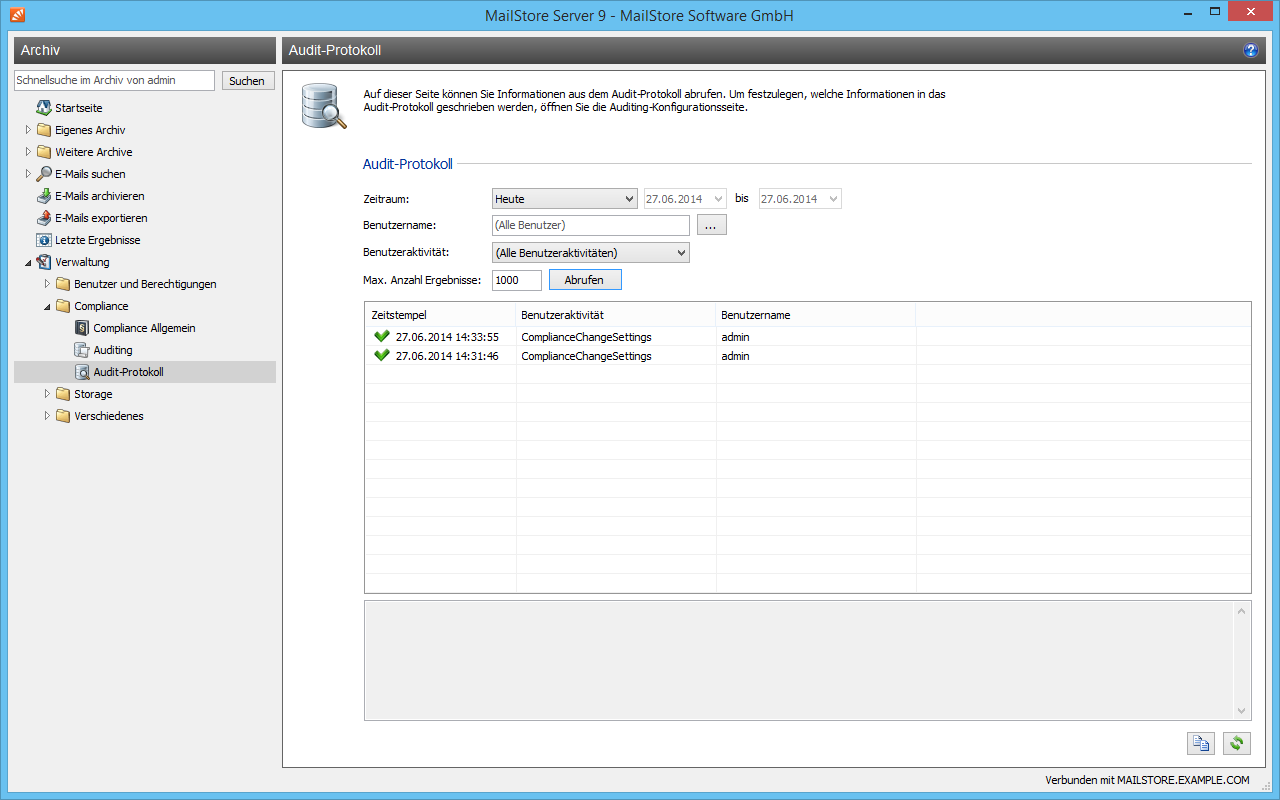Click the Letzte Ergebnisse info icon
Image resolution: width=1280 pixels, height=800 pixels.
pyautogui.click(x=44, y=240)
